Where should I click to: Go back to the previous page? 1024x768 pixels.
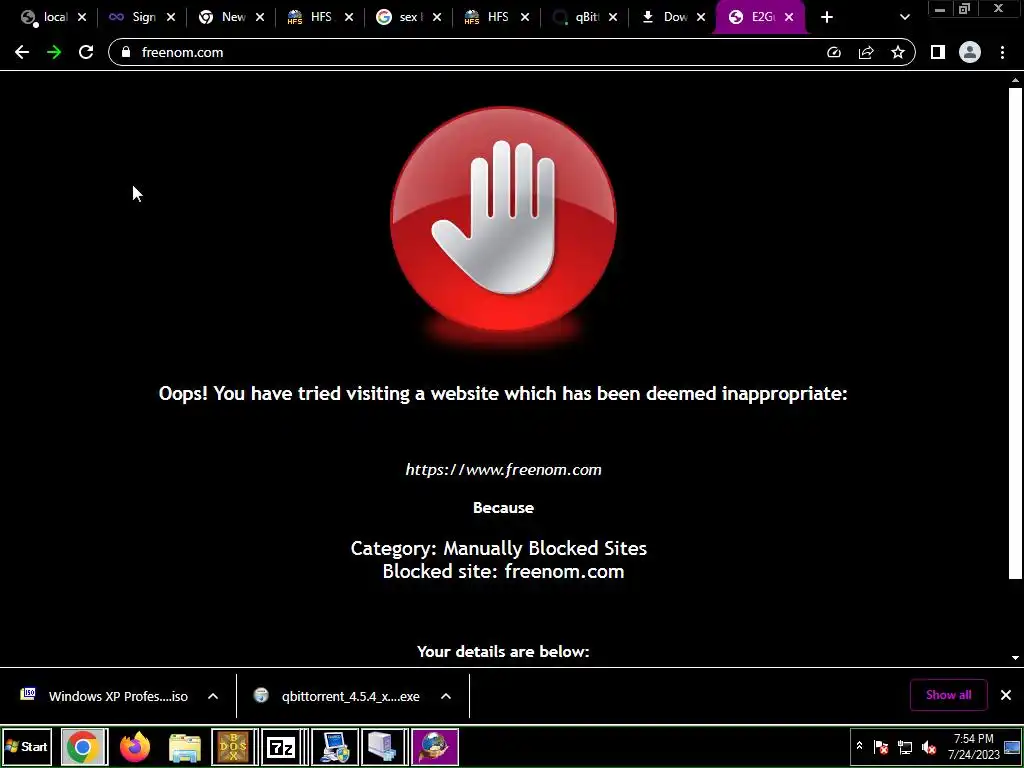click(22, 52)
